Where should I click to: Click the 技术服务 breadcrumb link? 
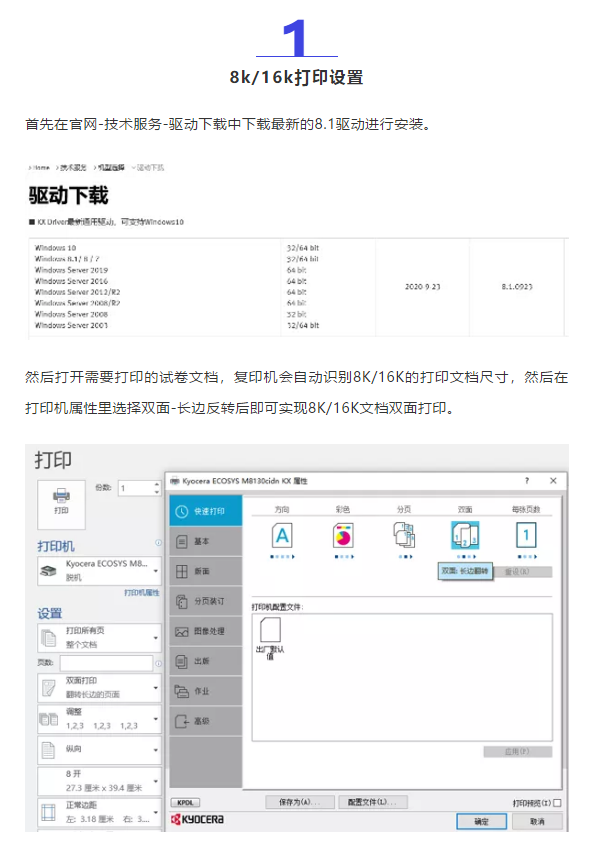click(73, 167)
